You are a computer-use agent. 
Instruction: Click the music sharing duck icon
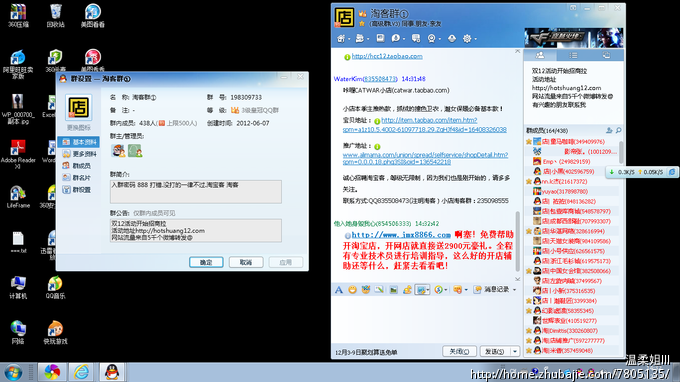(x=407, y=290)
